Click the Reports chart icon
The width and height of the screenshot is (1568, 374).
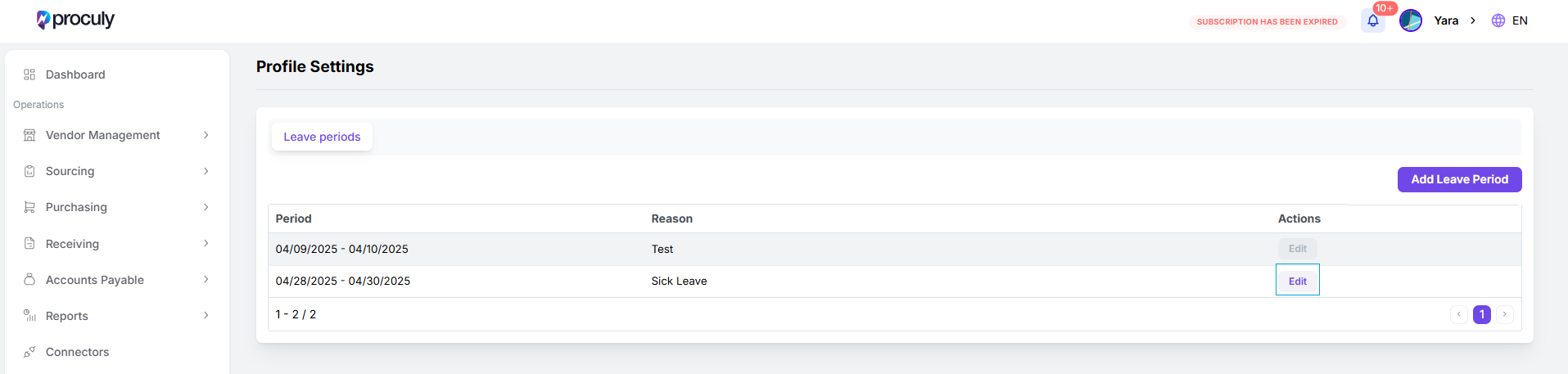[x=29, y=316]
